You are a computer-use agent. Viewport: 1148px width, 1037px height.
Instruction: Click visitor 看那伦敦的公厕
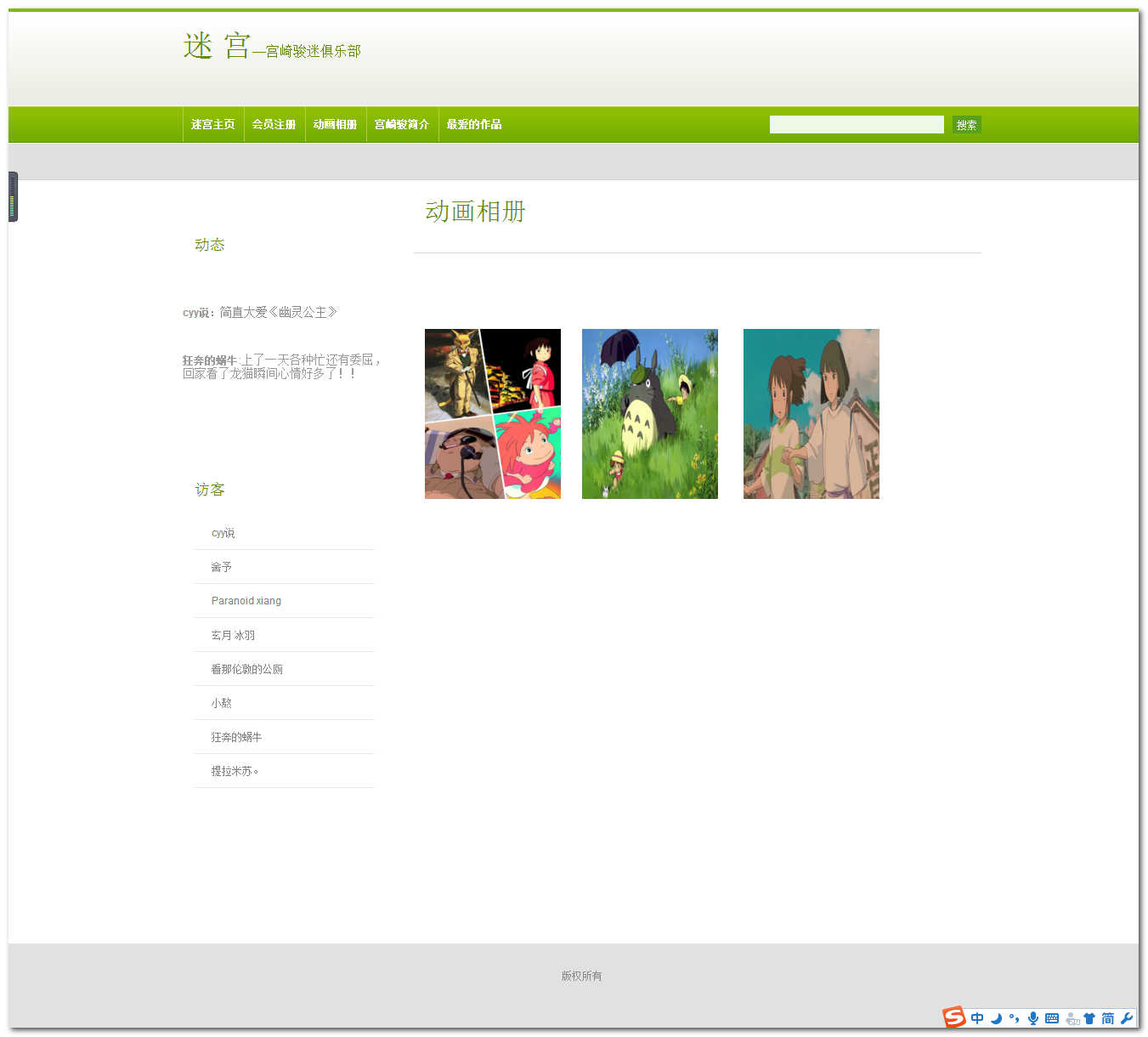coord(247,669)
